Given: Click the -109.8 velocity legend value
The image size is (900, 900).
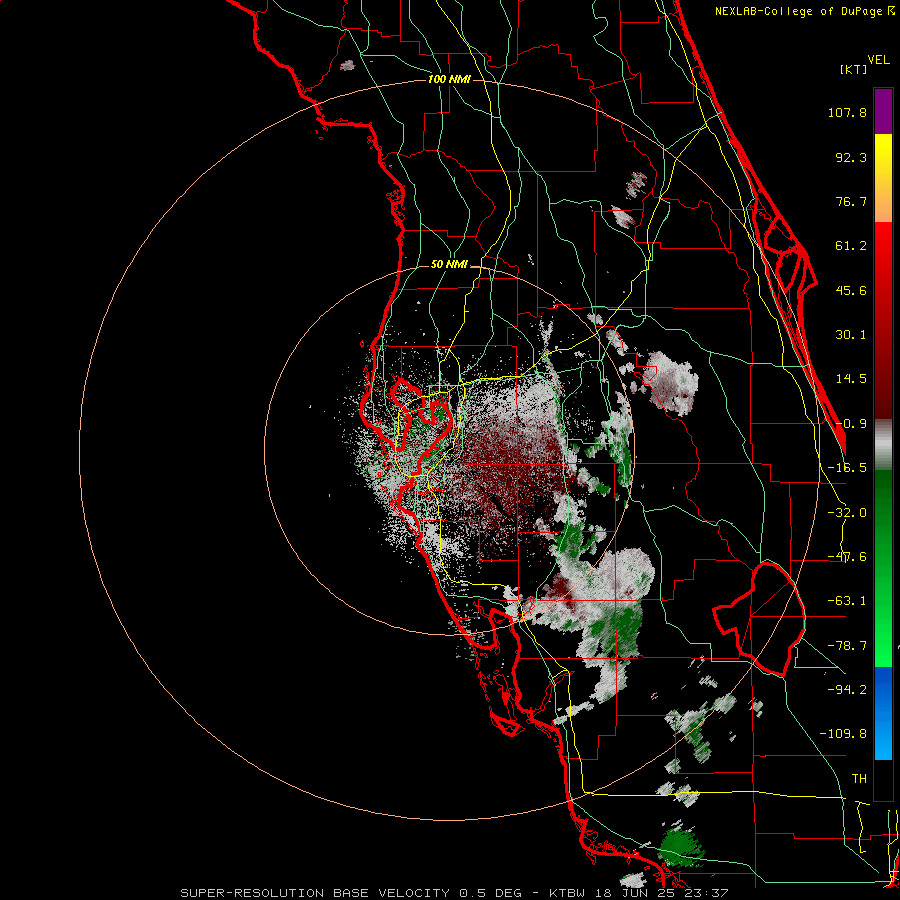Looking at the screenshot, I should (843, 734).
